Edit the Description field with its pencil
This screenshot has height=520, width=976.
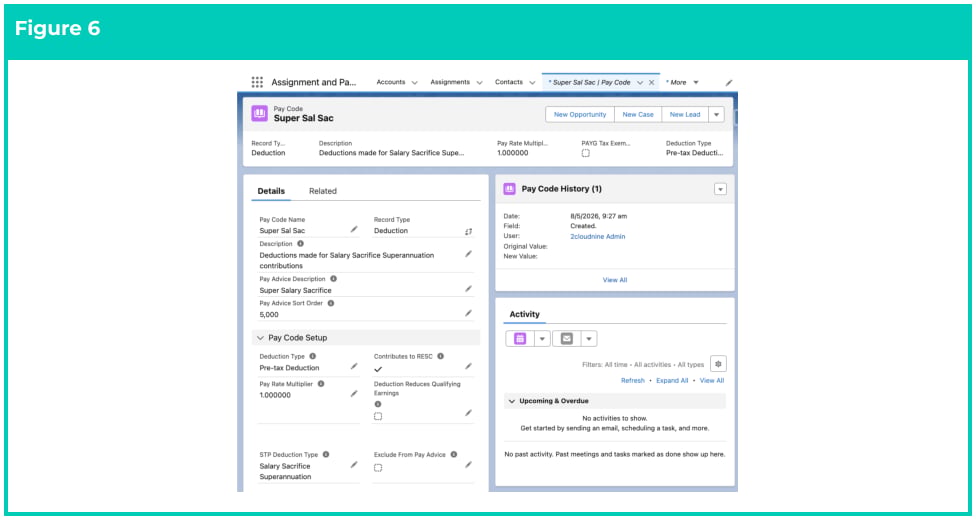(x=468, y=253)
